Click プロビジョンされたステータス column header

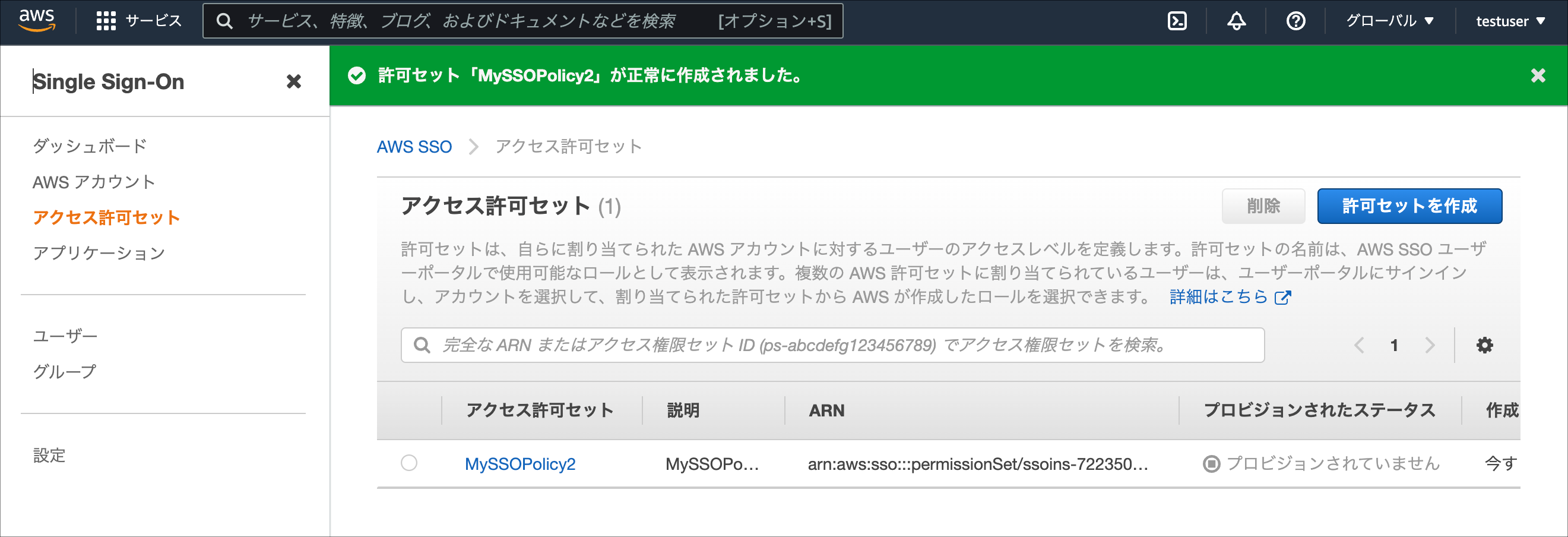click(1319, 410)
